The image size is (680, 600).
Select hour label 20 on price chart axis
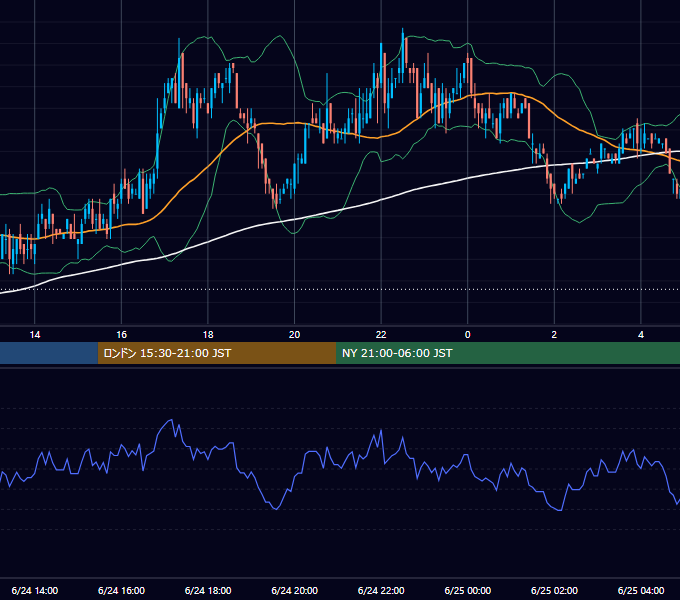[294, 335]
